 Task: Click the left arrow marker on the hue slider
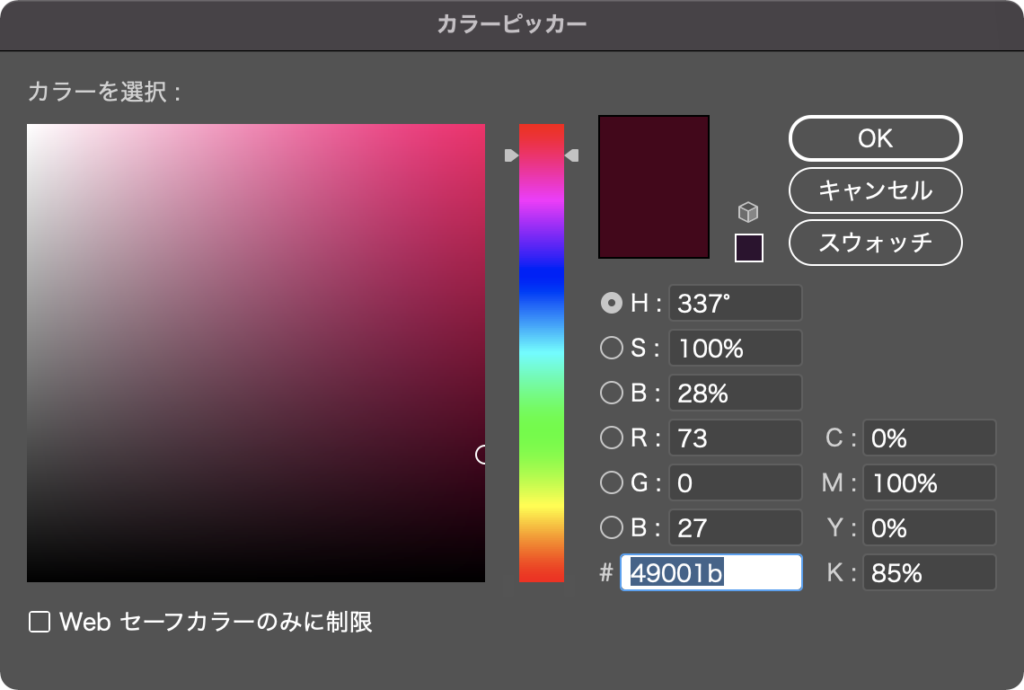[x=511, y=154]
